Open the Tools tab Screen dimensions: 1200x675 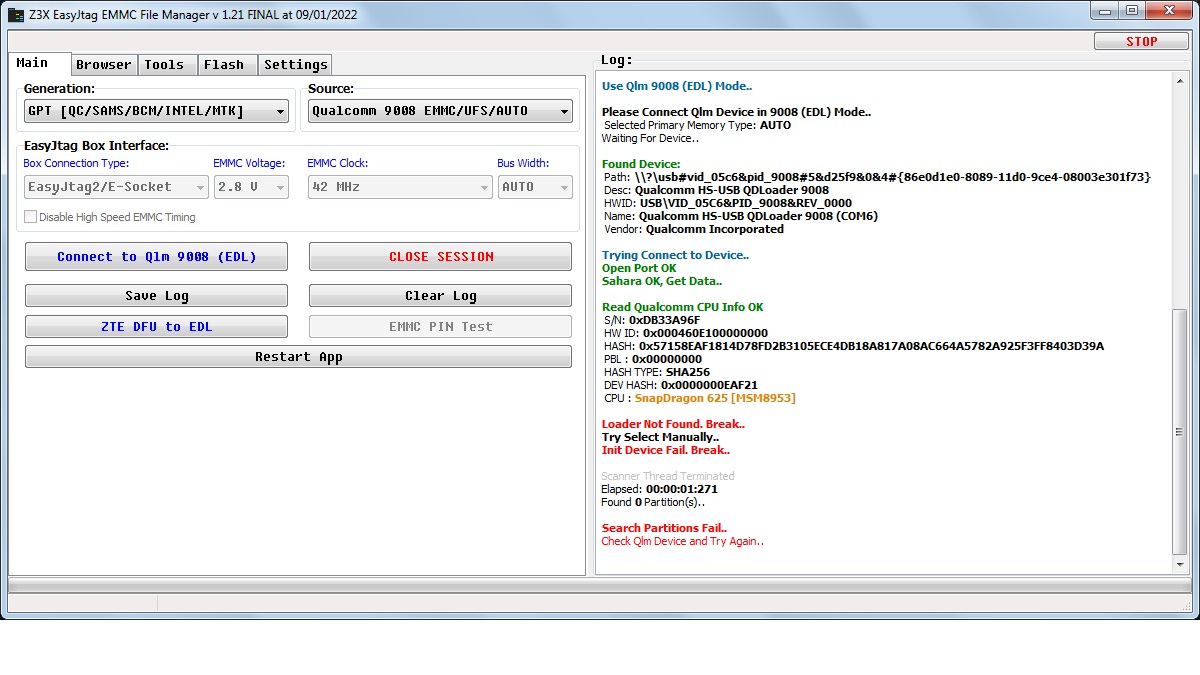click(164, 65)
